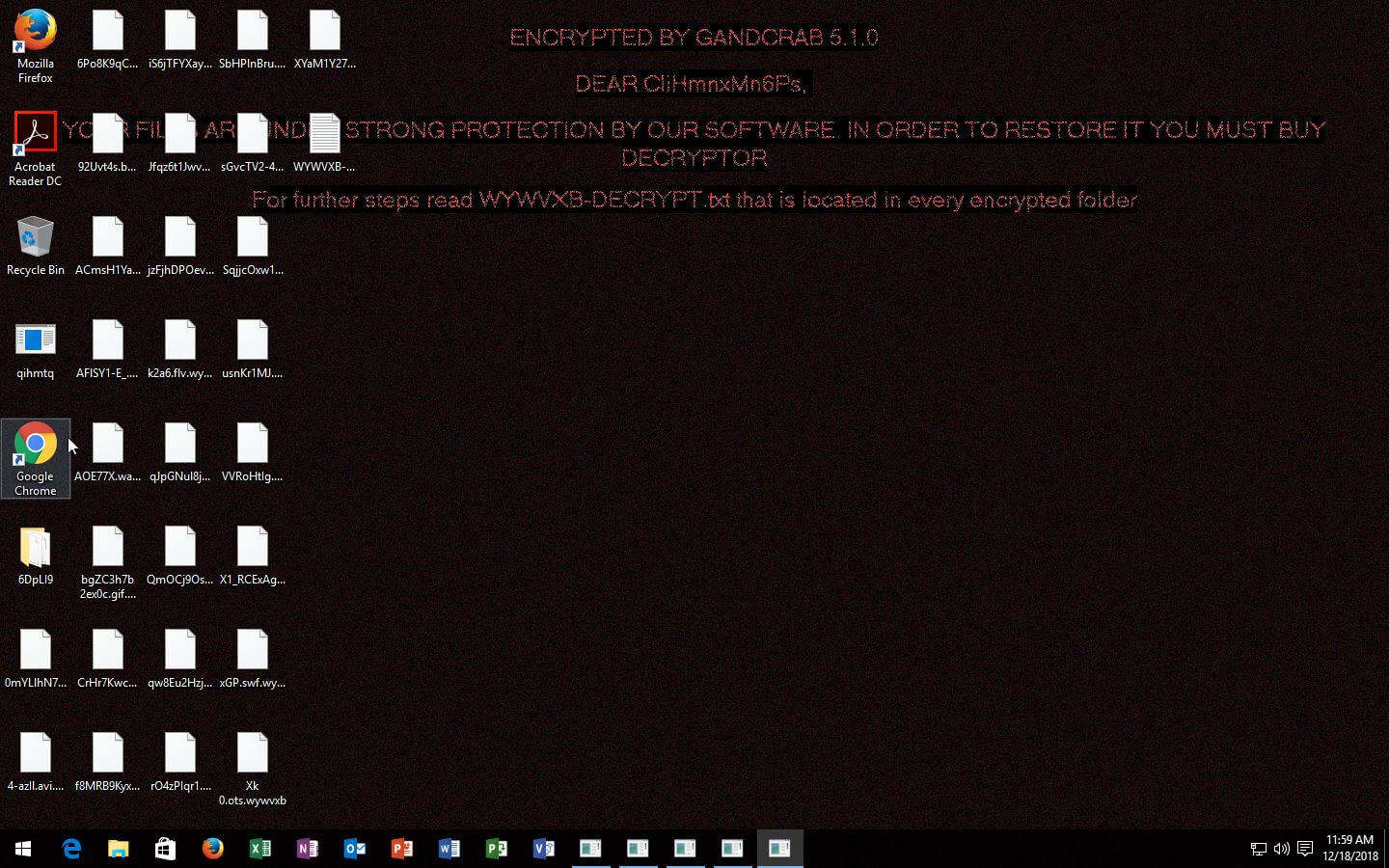
Task: Open Microsoft Edge from taskbar
Action: 71,849
